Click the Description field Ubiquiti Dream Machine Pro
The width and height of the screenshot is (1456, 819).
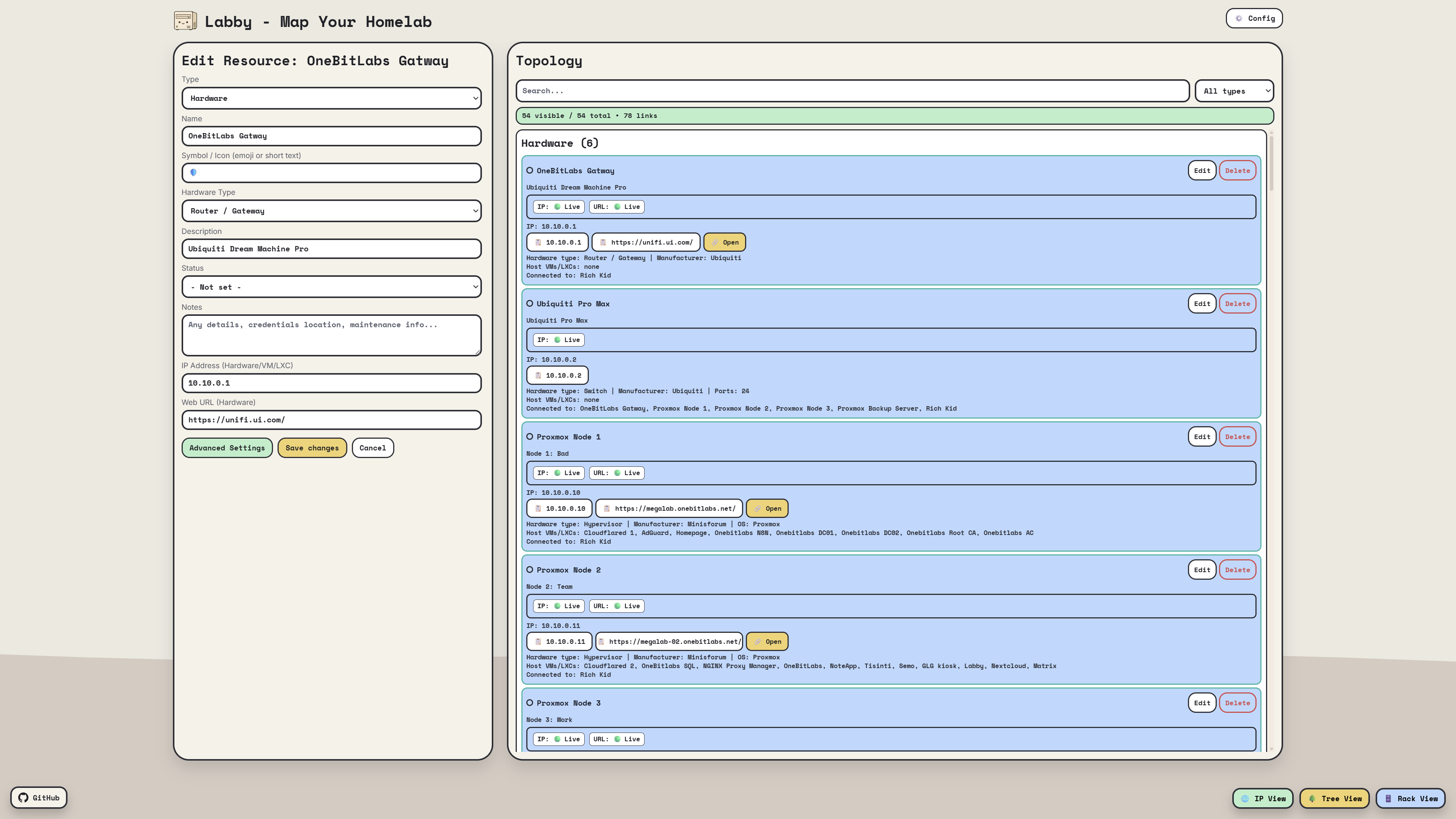click(x=331, y=249)
